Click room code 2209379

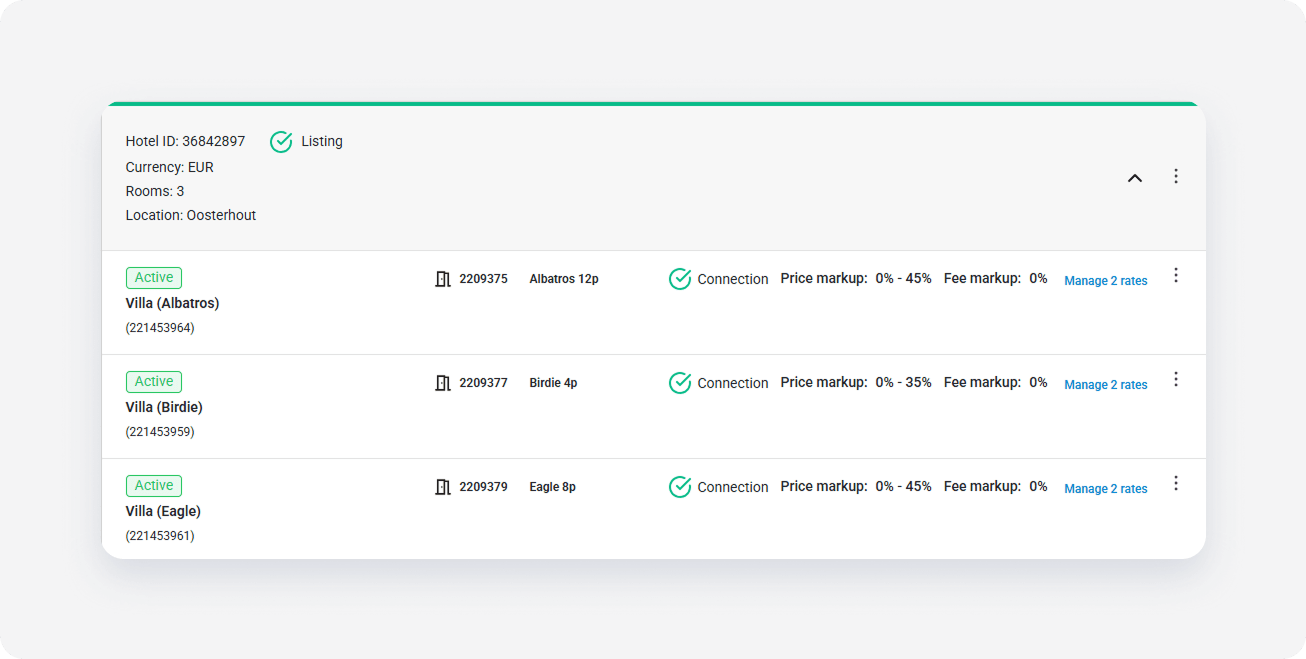pyautogui.click(x=483, y=487)
